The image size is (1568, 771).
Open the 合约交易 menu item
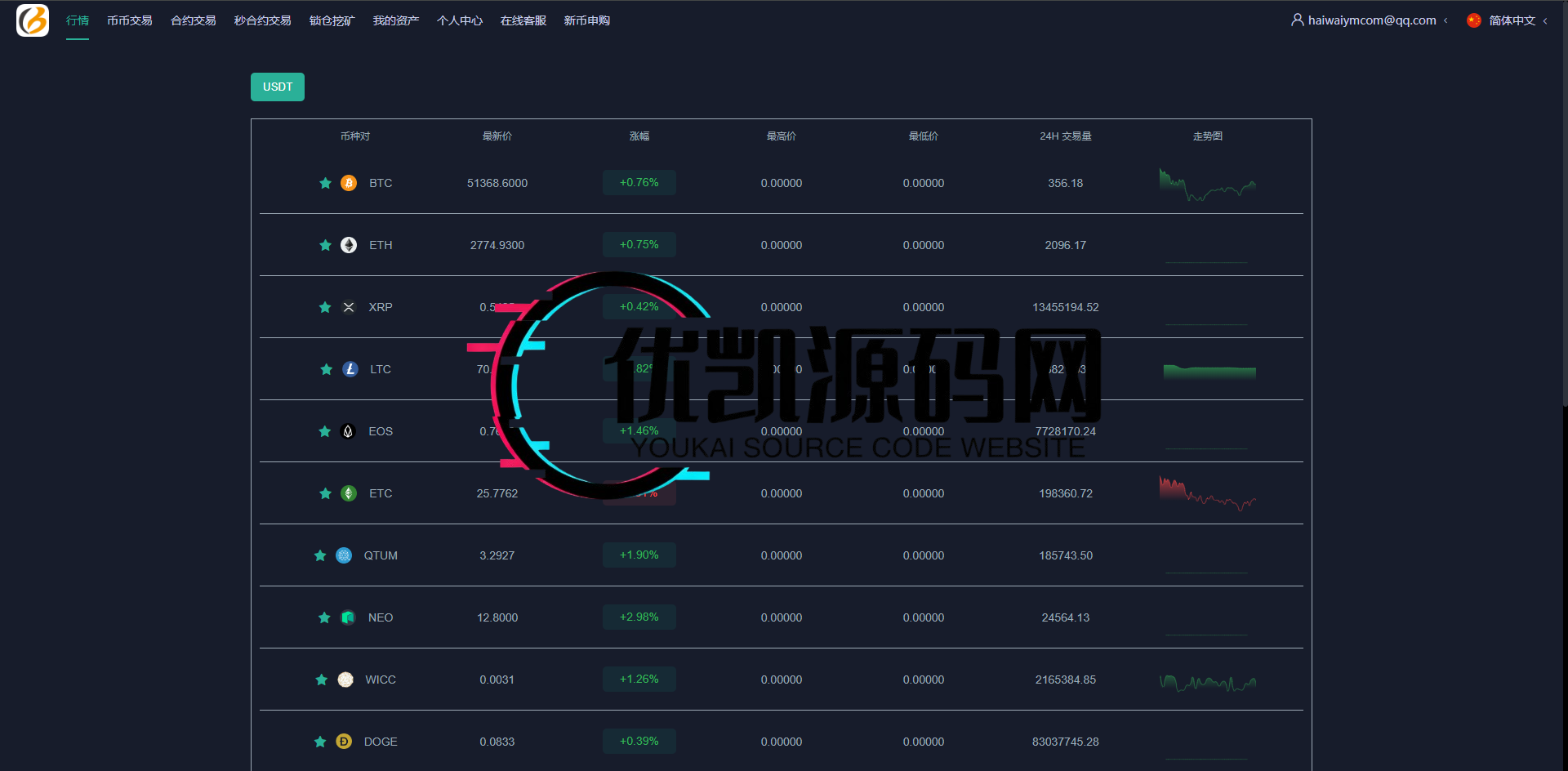click(x=193, y=20)
